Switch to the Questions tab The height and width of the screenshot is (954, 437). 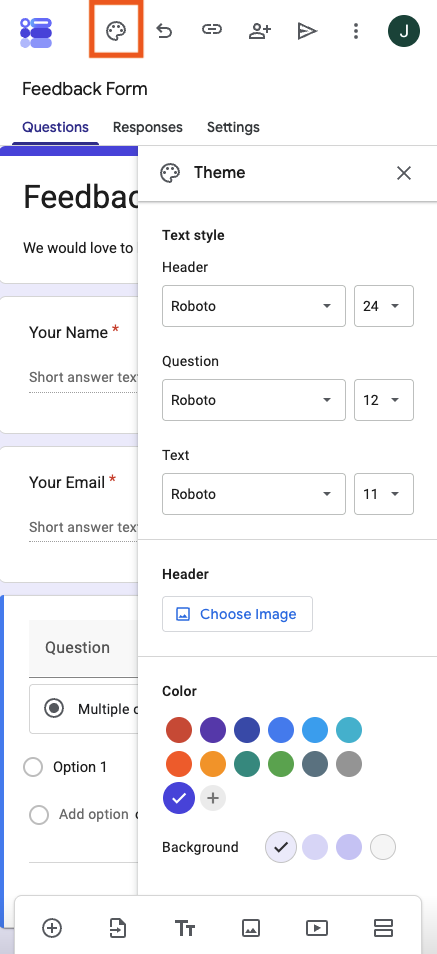[x=55, y=127]
